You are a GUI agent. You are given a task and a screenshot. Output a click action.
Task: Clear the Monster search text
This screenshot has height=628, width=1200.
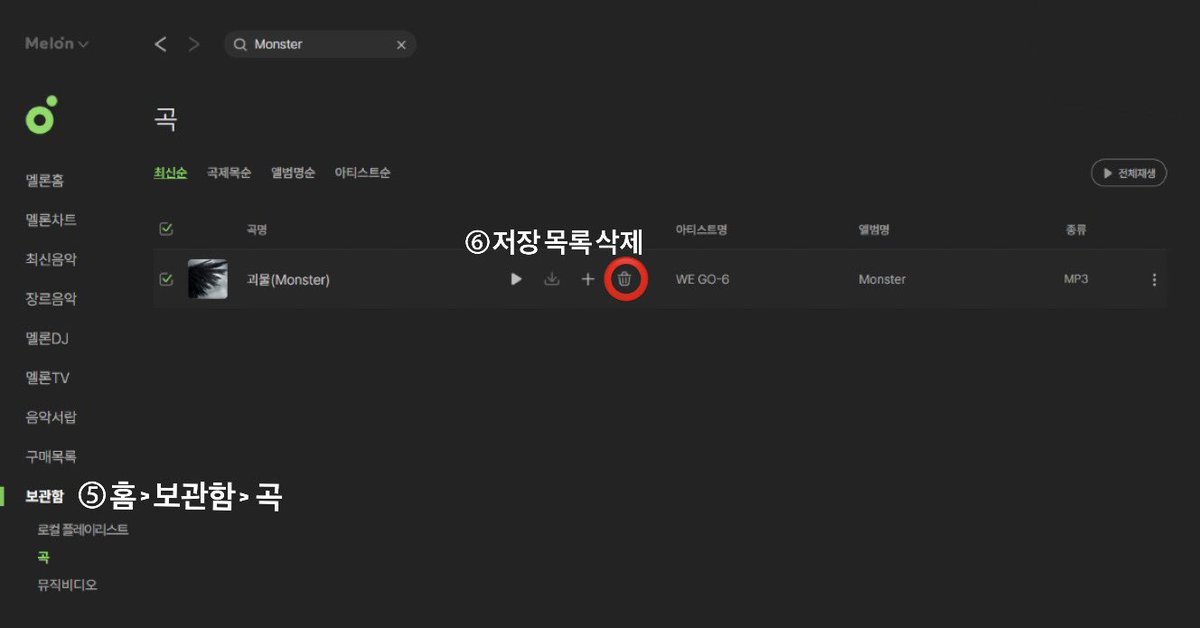401,45
